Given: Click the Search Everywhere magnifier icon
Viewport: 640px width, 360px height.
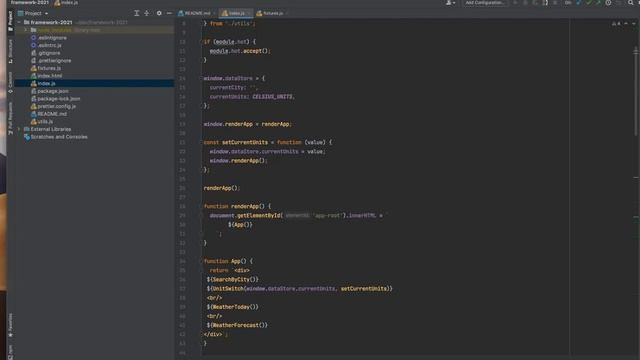Looking at the screenshot, I should [631, 2].
